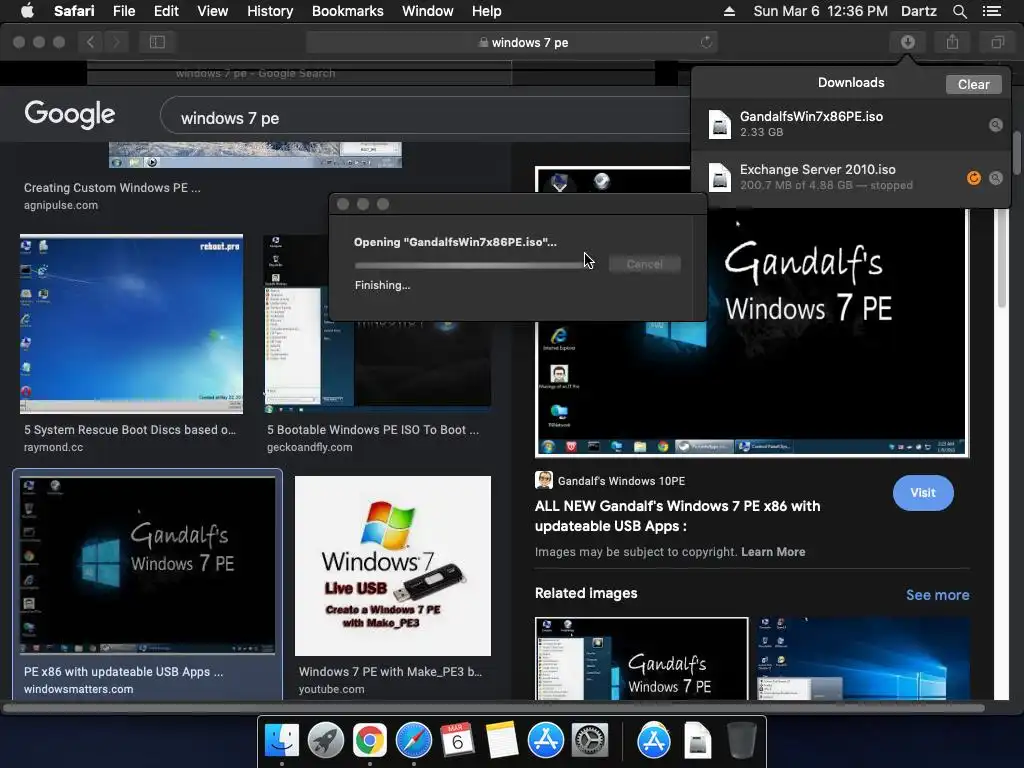Open '5 Bootable Windows PE ISO To Boot' link
Viewport: 1024px width, 768px height.
click(x=372, y=430)
